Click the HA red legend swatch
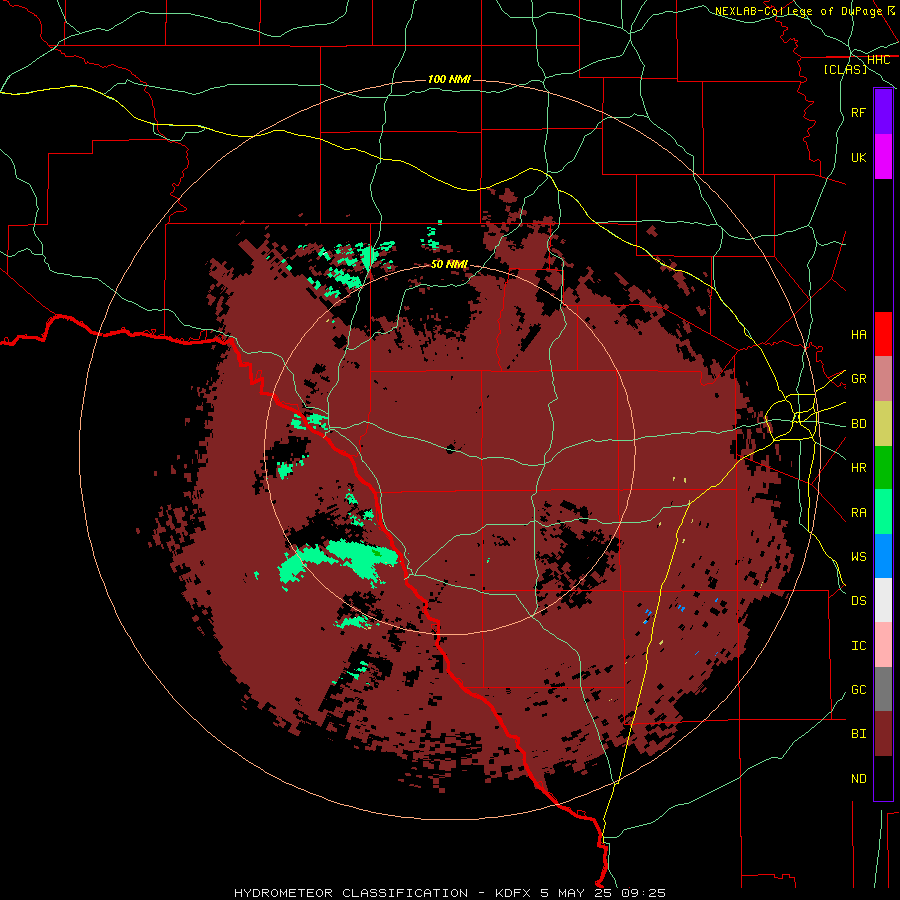The image size is (900, 900). coord(883,334)
